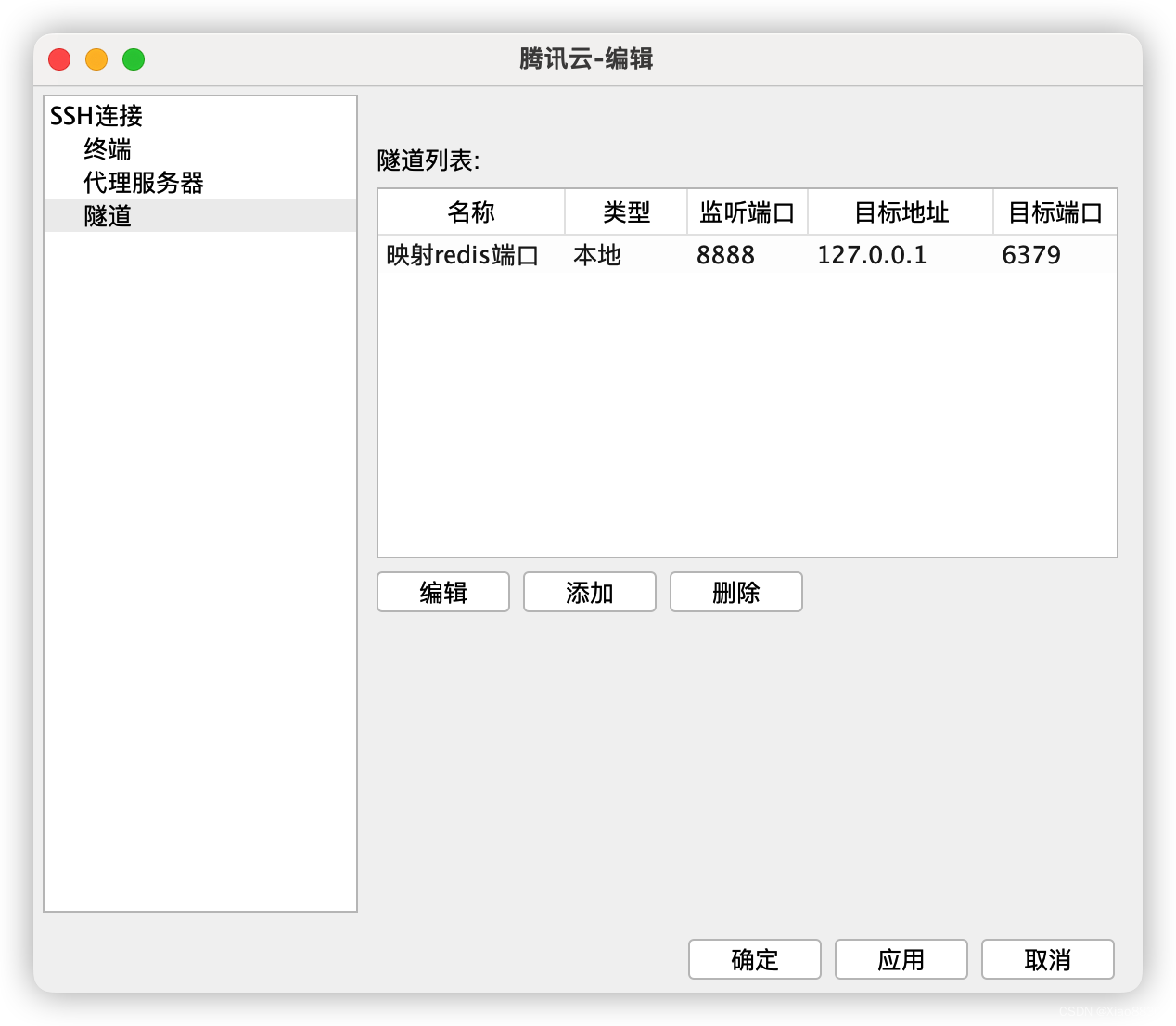
Task: Confirm settings with 确定 button
Action: click(755, 959)
